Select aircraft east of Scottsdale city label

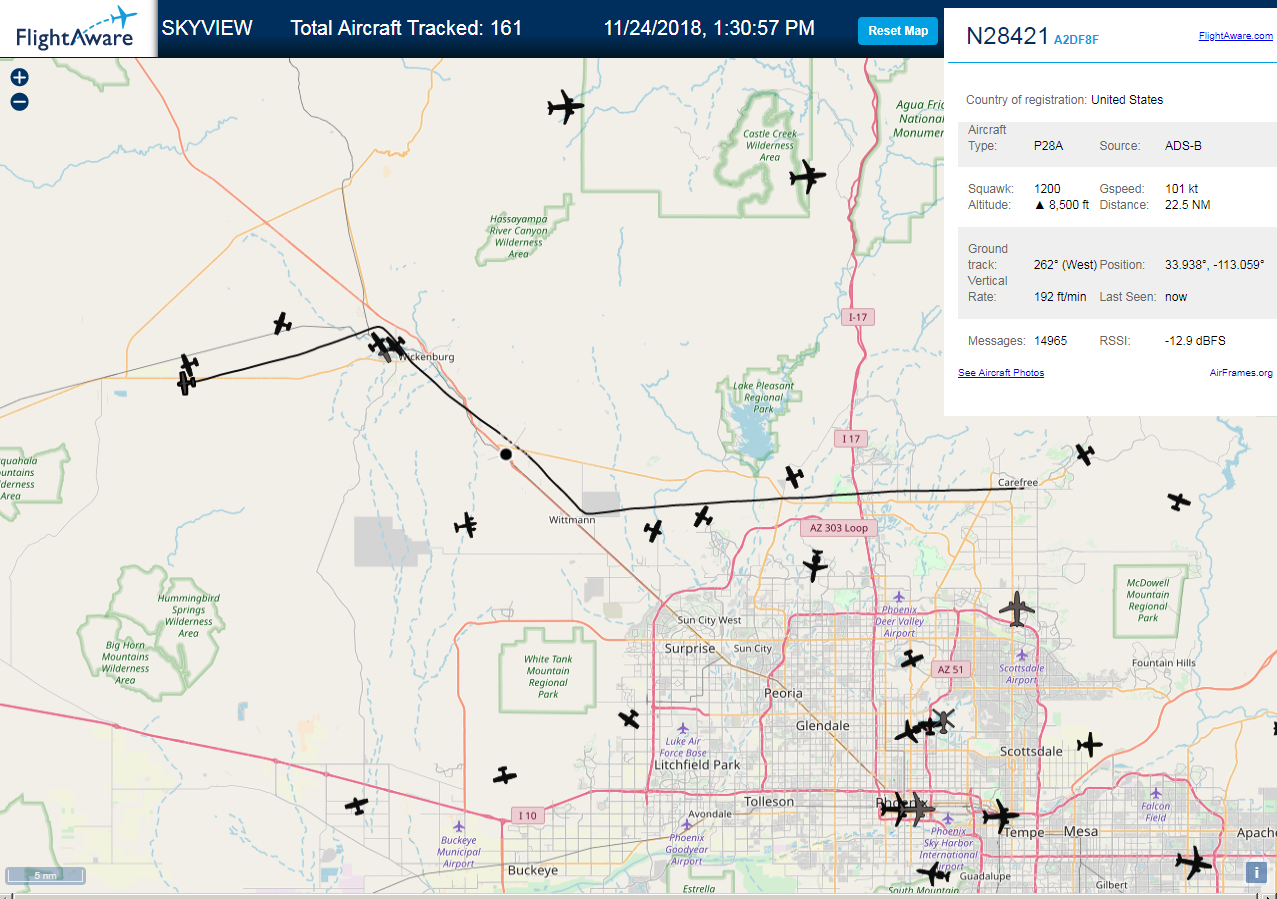[x=1089, y=744]
